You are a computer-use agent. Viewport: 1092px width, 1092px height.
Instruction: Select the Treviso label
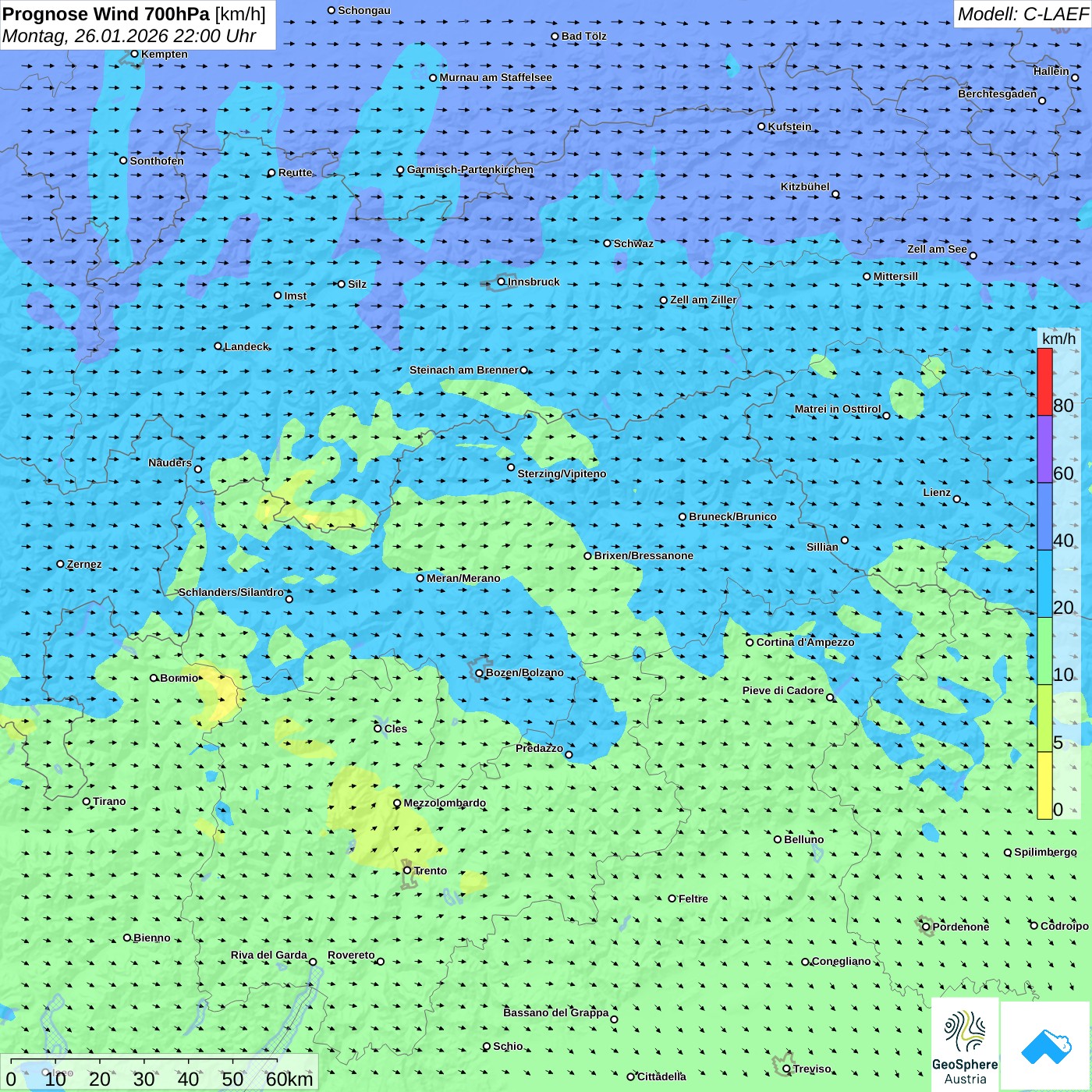pos(812,1069)
